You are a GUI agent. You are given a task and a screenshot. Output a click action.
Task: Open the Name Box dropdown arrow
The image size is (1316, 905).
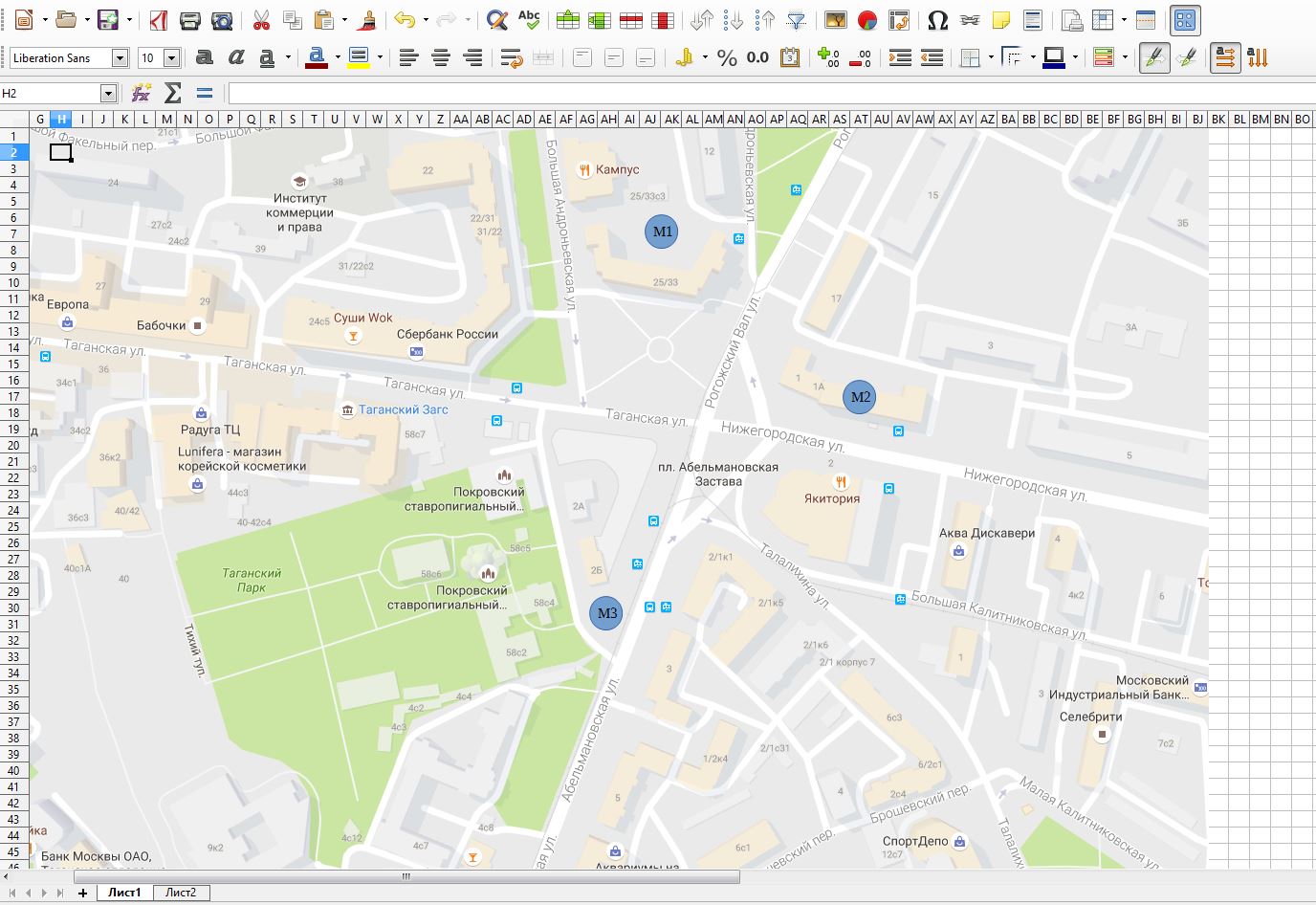click(x=108, y=93)
